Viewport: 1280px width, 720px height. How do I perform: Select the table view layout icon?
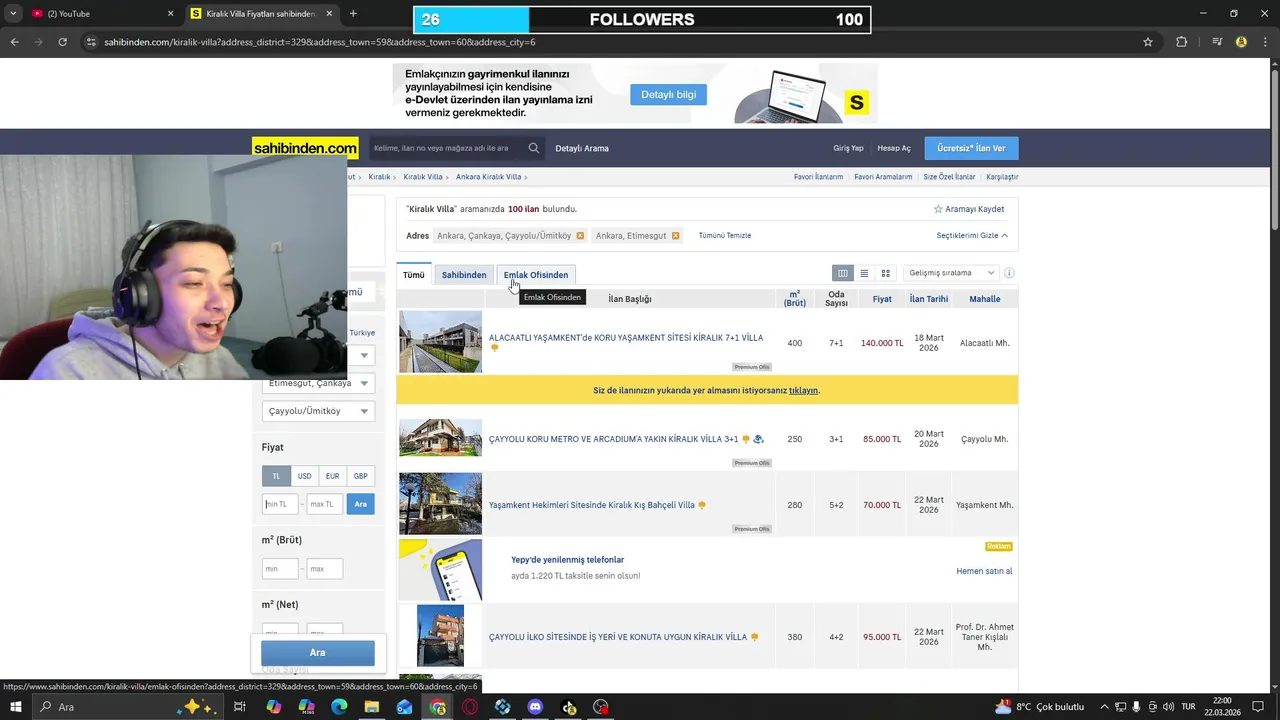pyautogui.click(x=843, y=273)
